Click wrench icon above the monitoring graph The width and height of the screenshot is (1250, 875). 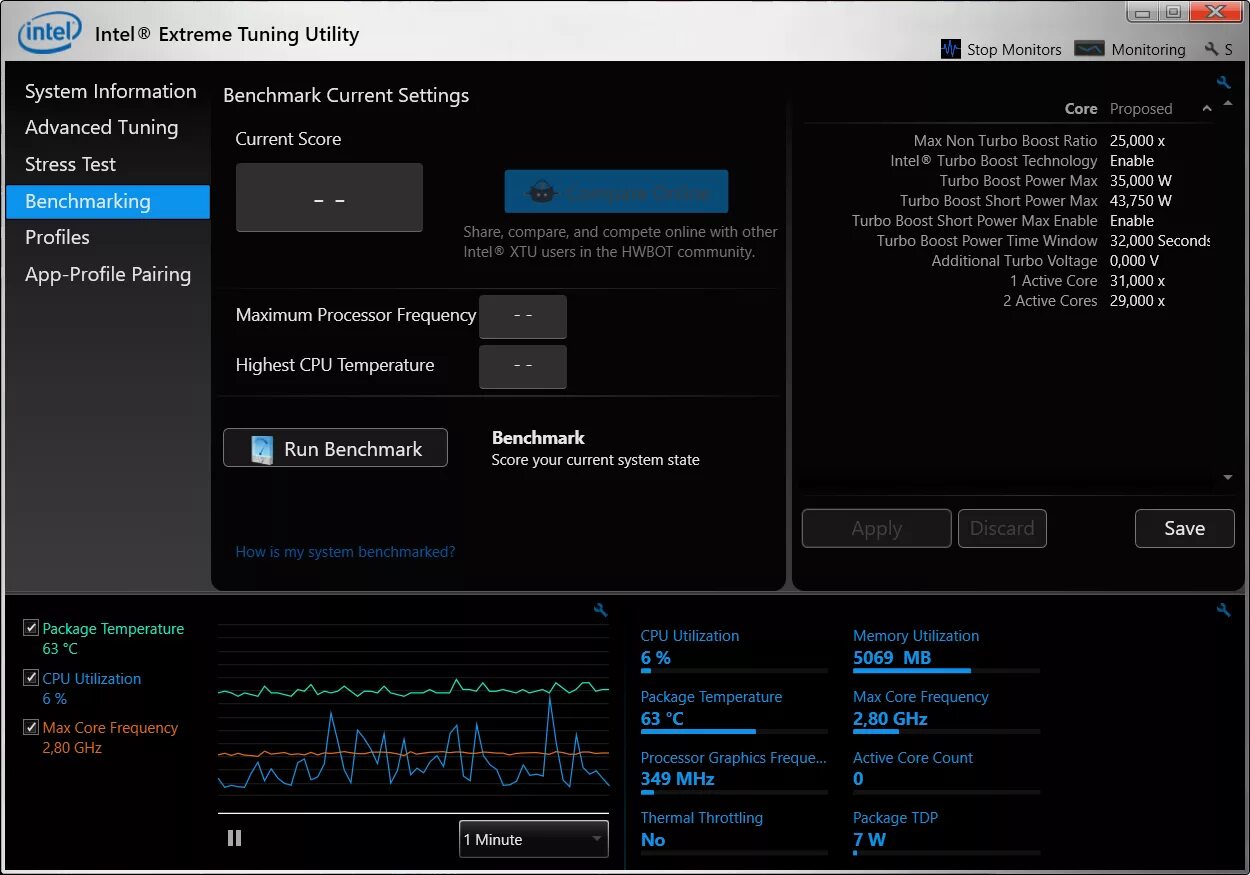[600, 610]
